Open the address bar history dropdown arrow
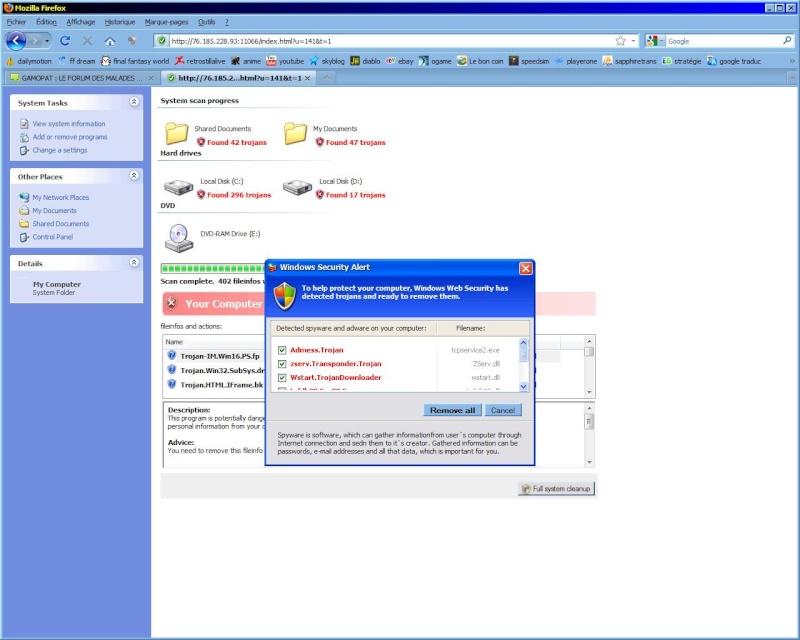800x640 pixels. tap(634, 41)
